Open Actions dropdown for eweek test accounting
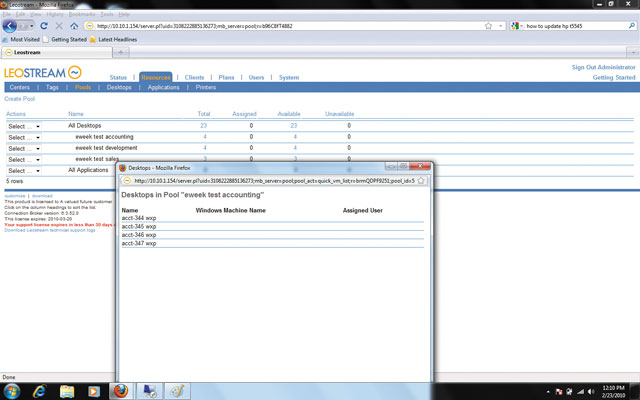 click(24, 138)
